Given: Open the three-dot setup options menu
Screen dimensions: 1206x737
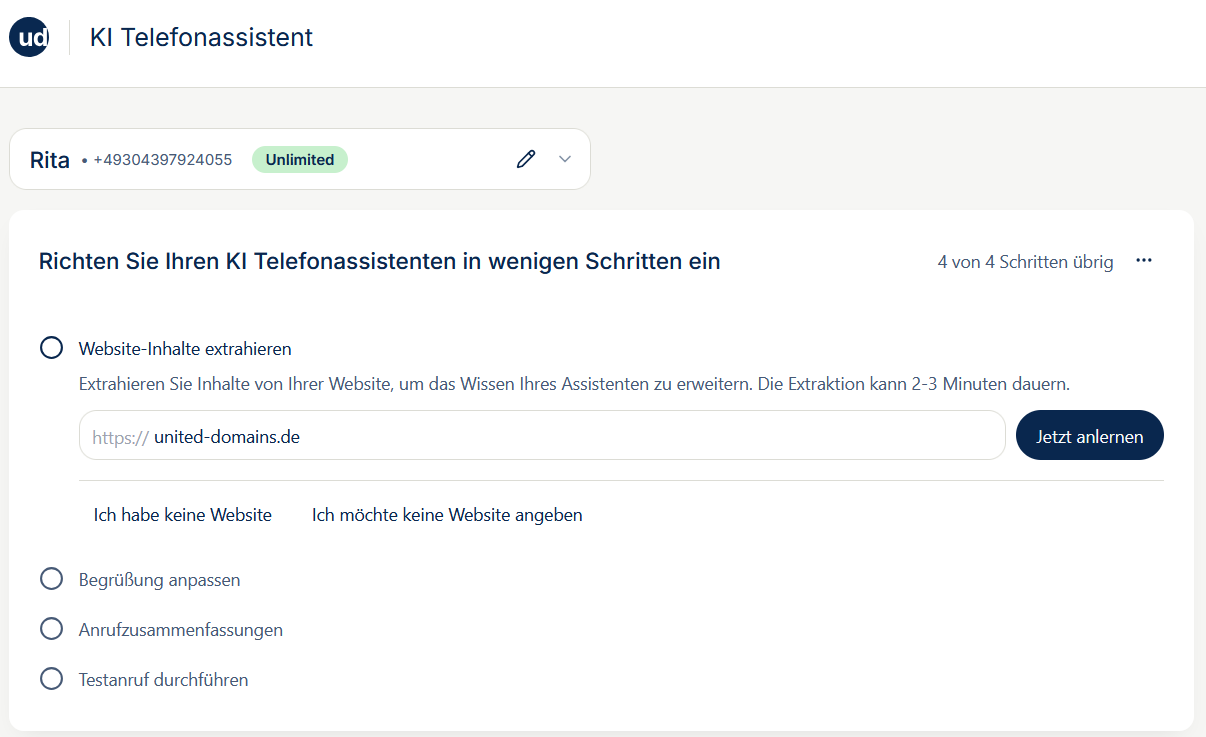Looking at the screenshot, I should point(1144,261).
